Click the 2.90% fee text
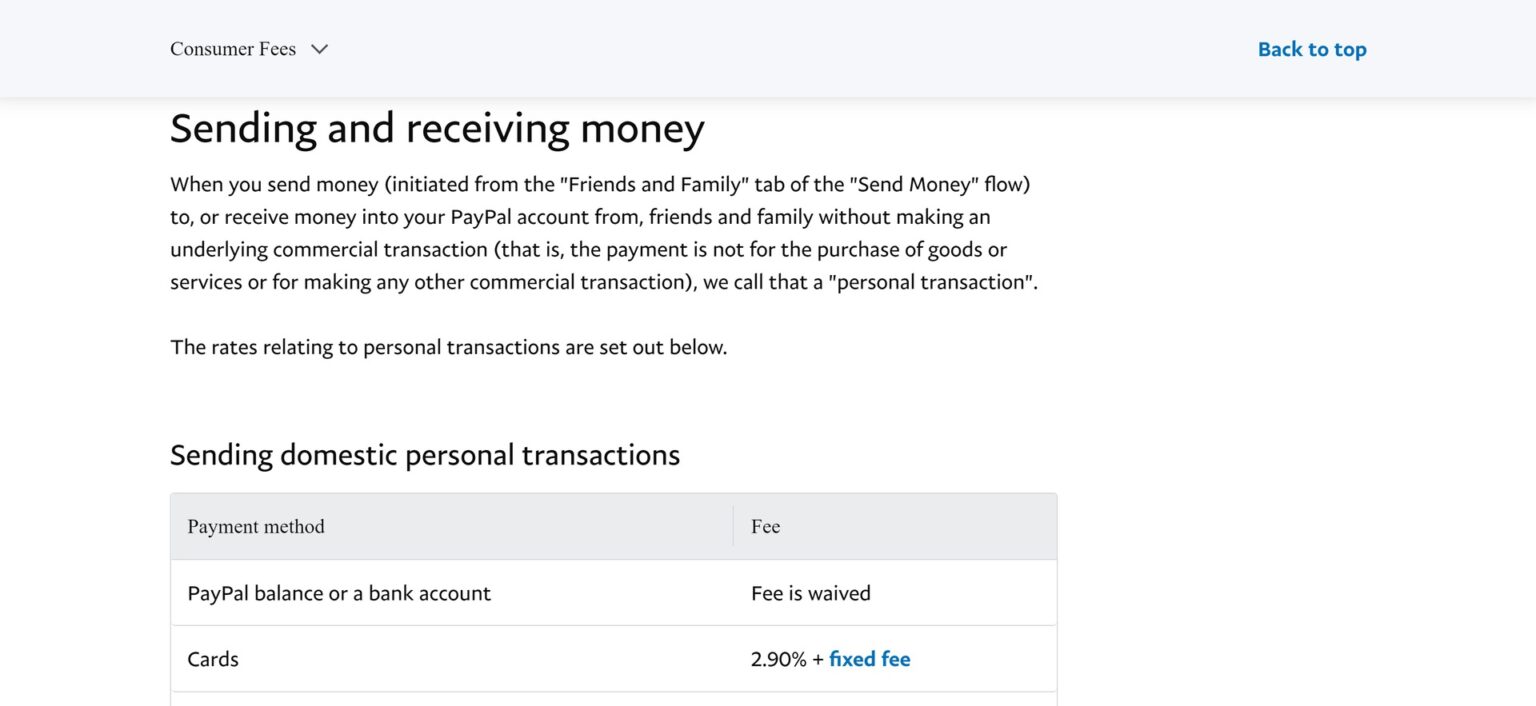 tap(778, 659)
